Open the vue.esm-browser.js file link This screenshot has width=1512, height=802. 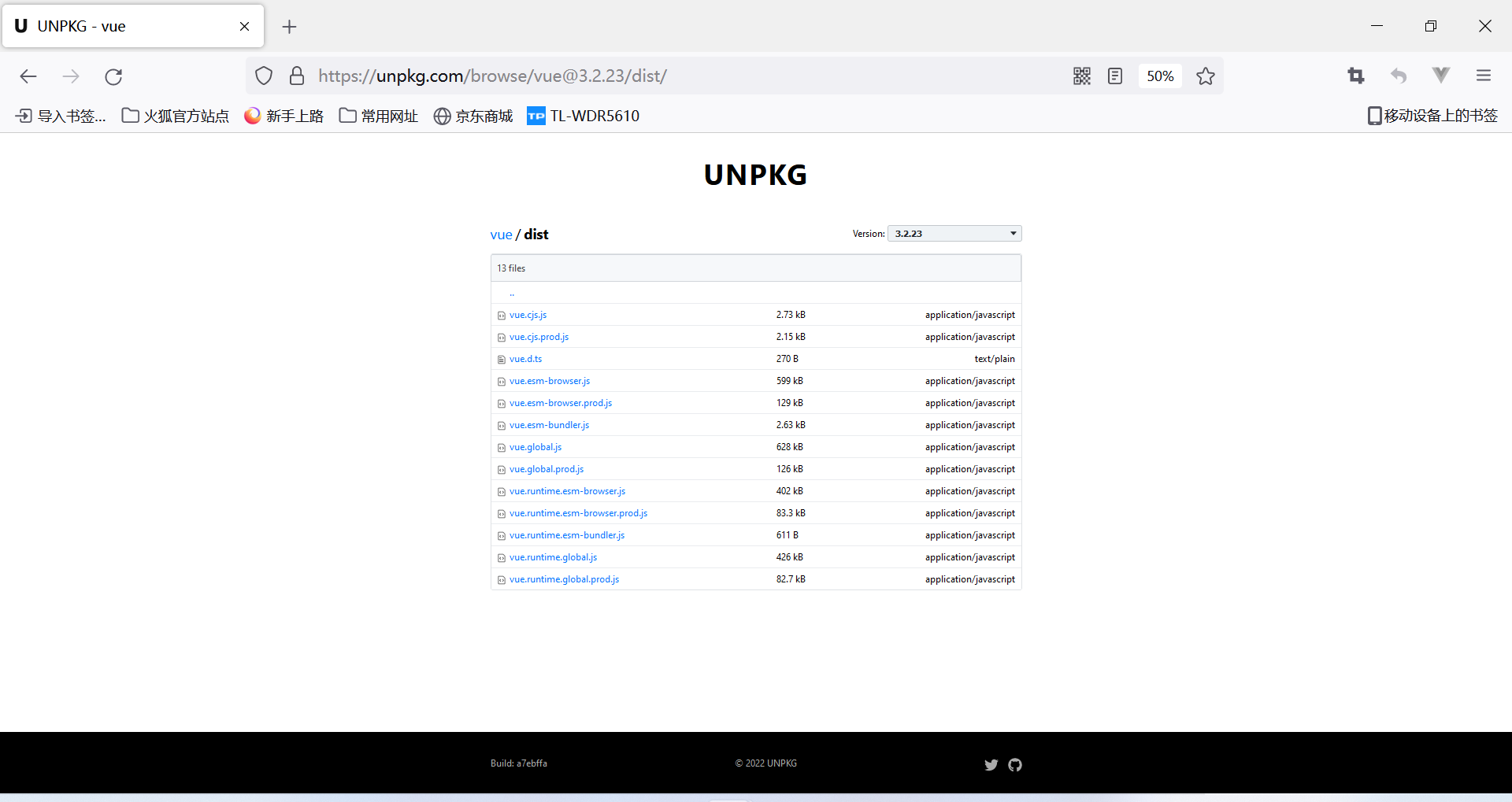[x=549, y=380]
